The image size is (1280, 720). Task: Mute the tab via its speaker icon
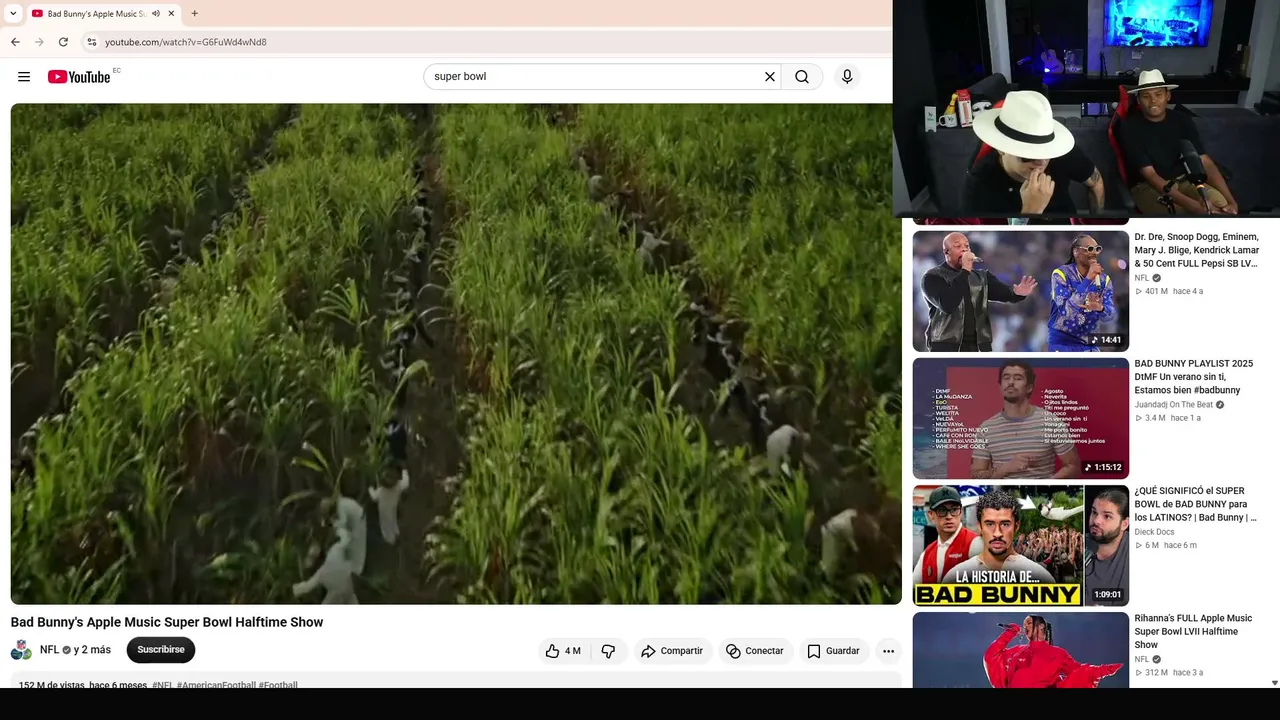(x=156, y=14)
